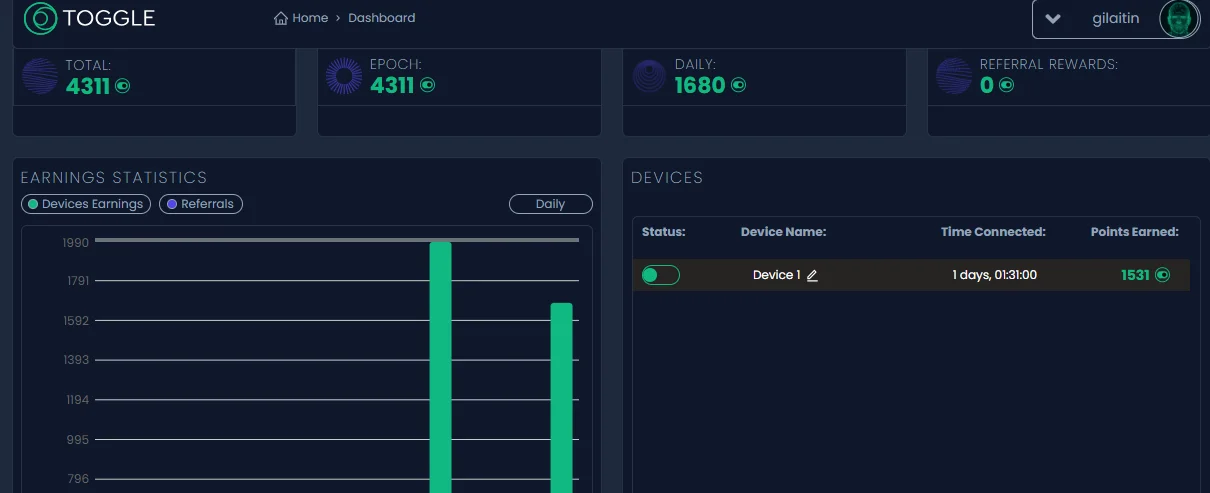Click the Points Earned column header

tap(1135, 232)
